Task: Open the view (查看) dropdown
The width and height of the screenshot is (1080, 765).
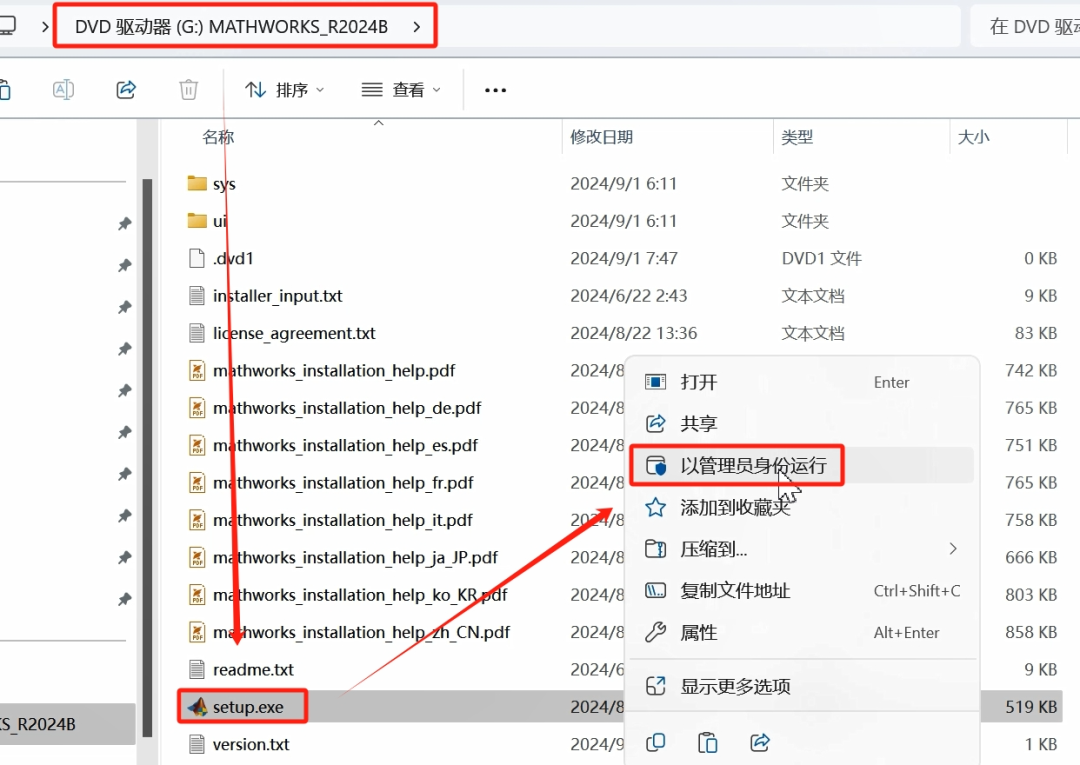Action: click(401, 90)
